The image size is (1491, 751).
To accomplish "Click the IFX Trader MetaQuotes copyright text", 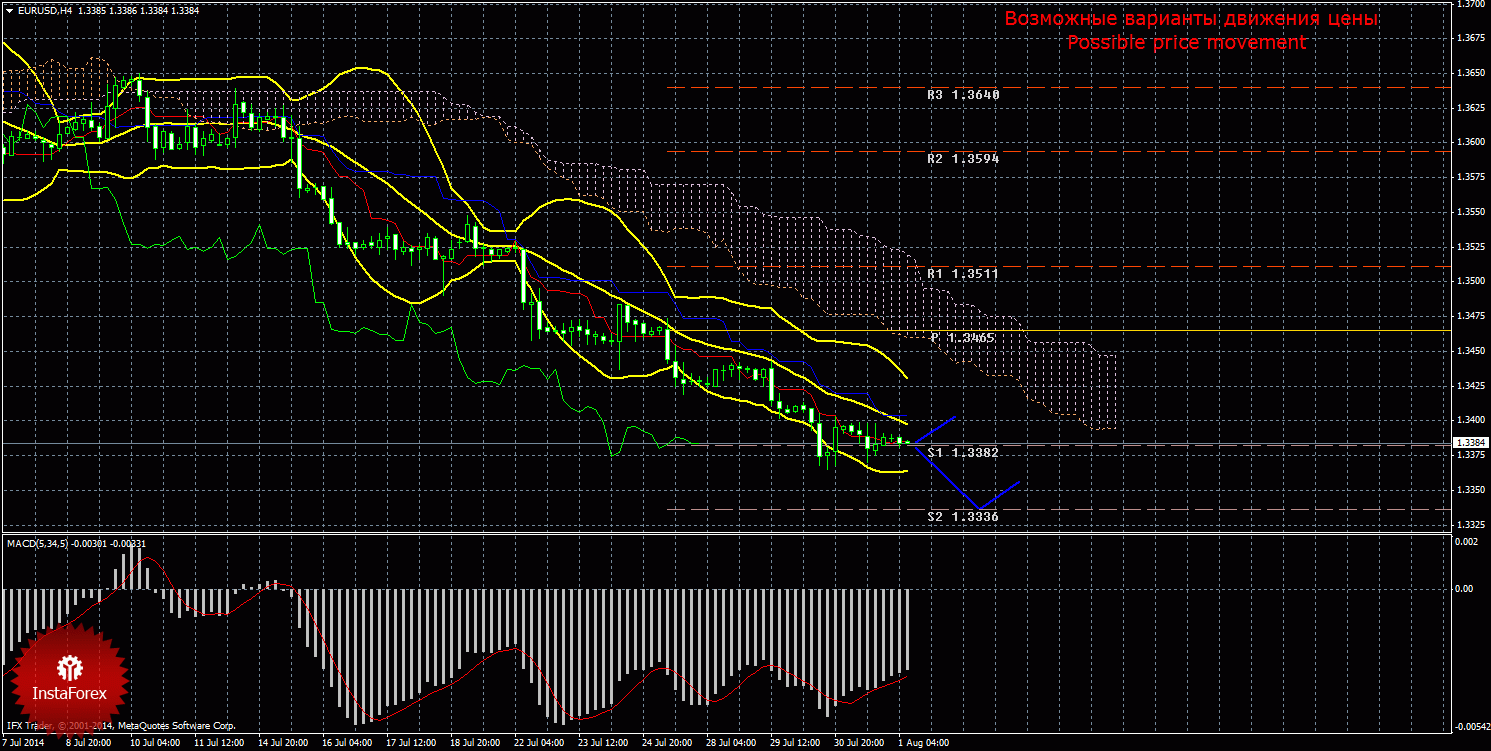I will (x=120, y=726).
